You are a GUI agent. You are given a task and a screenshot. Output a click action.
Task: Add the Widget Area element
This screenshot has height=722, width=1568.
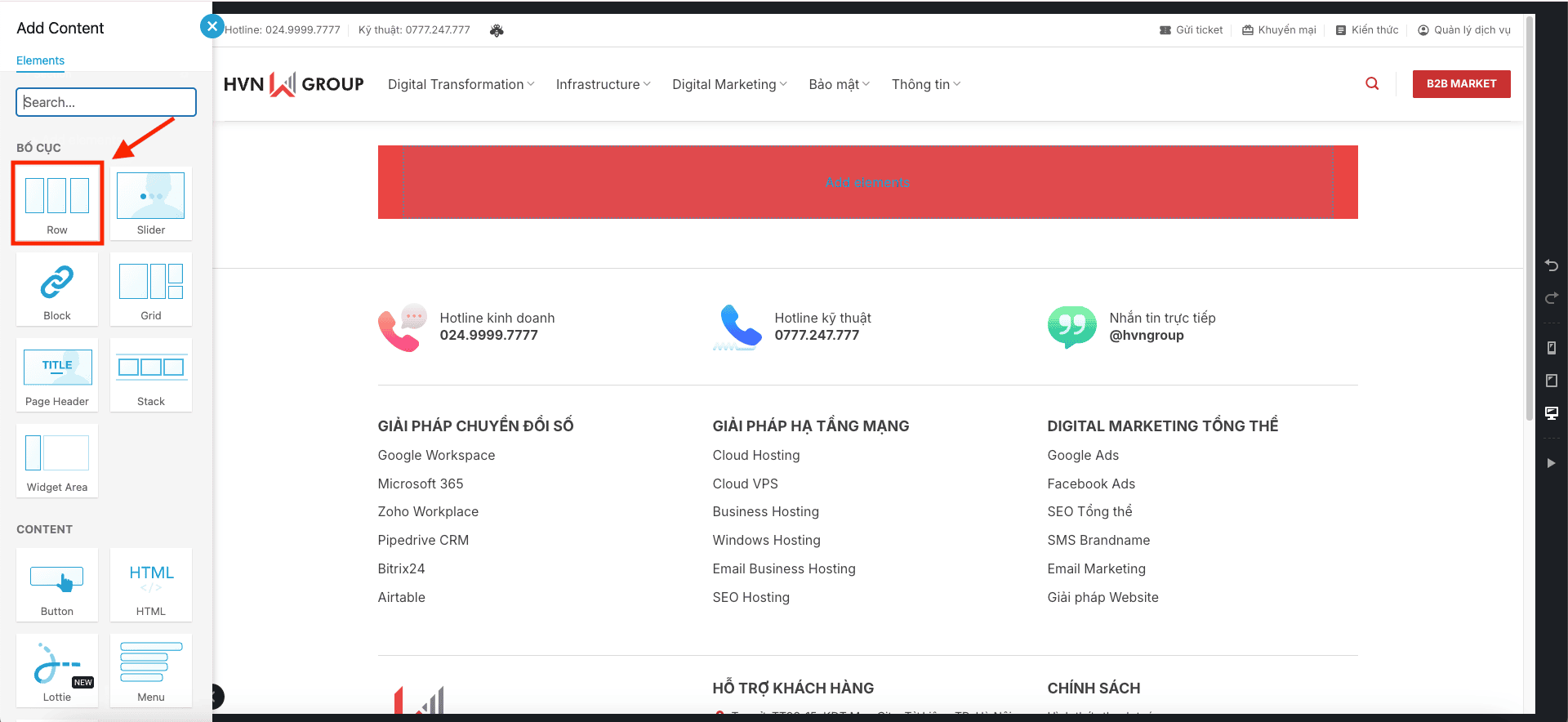click(x=57, y=461)
